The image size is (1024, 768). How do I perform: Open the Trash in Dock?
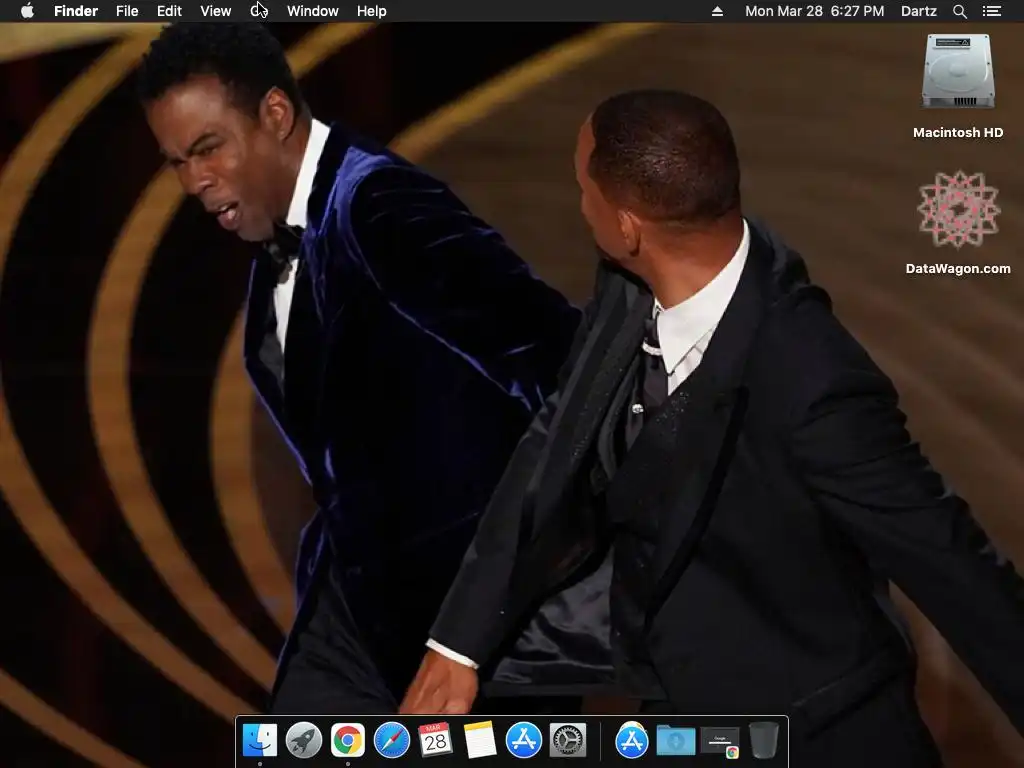pos(763,741)
